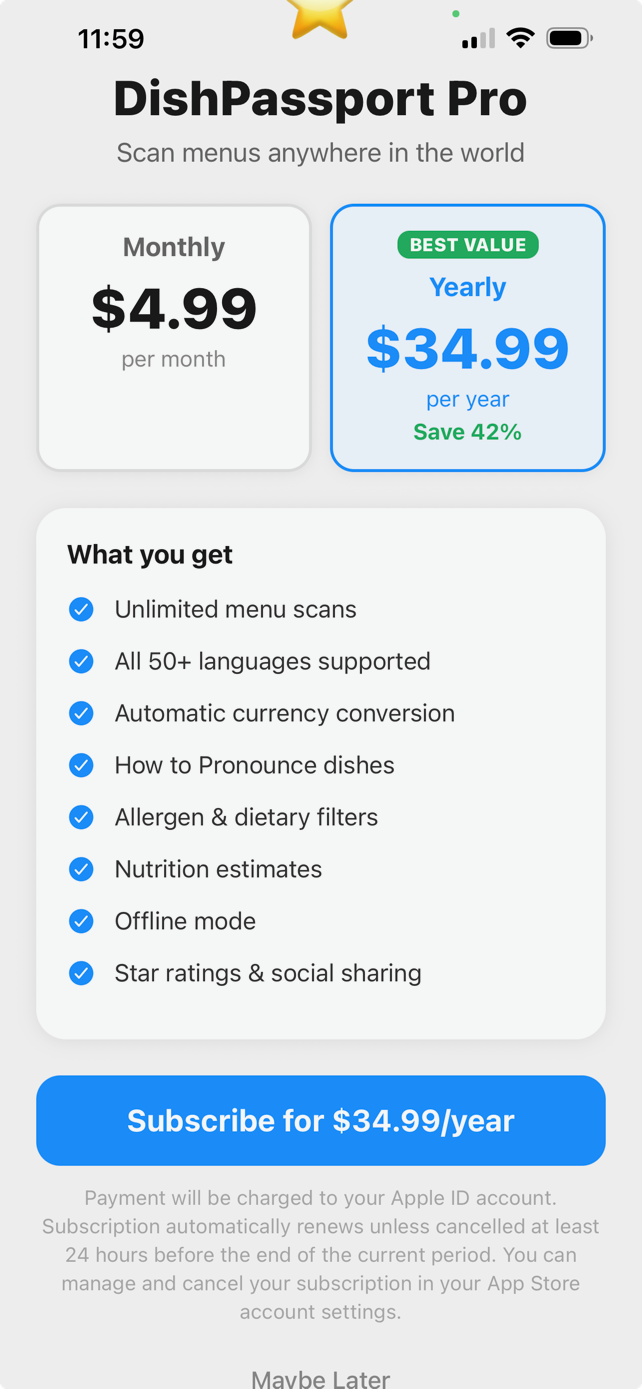Tap Subscribe for $34.99/year
Image resolution: width=642 pixels, height=1389 pixels.
(321, 1121)
